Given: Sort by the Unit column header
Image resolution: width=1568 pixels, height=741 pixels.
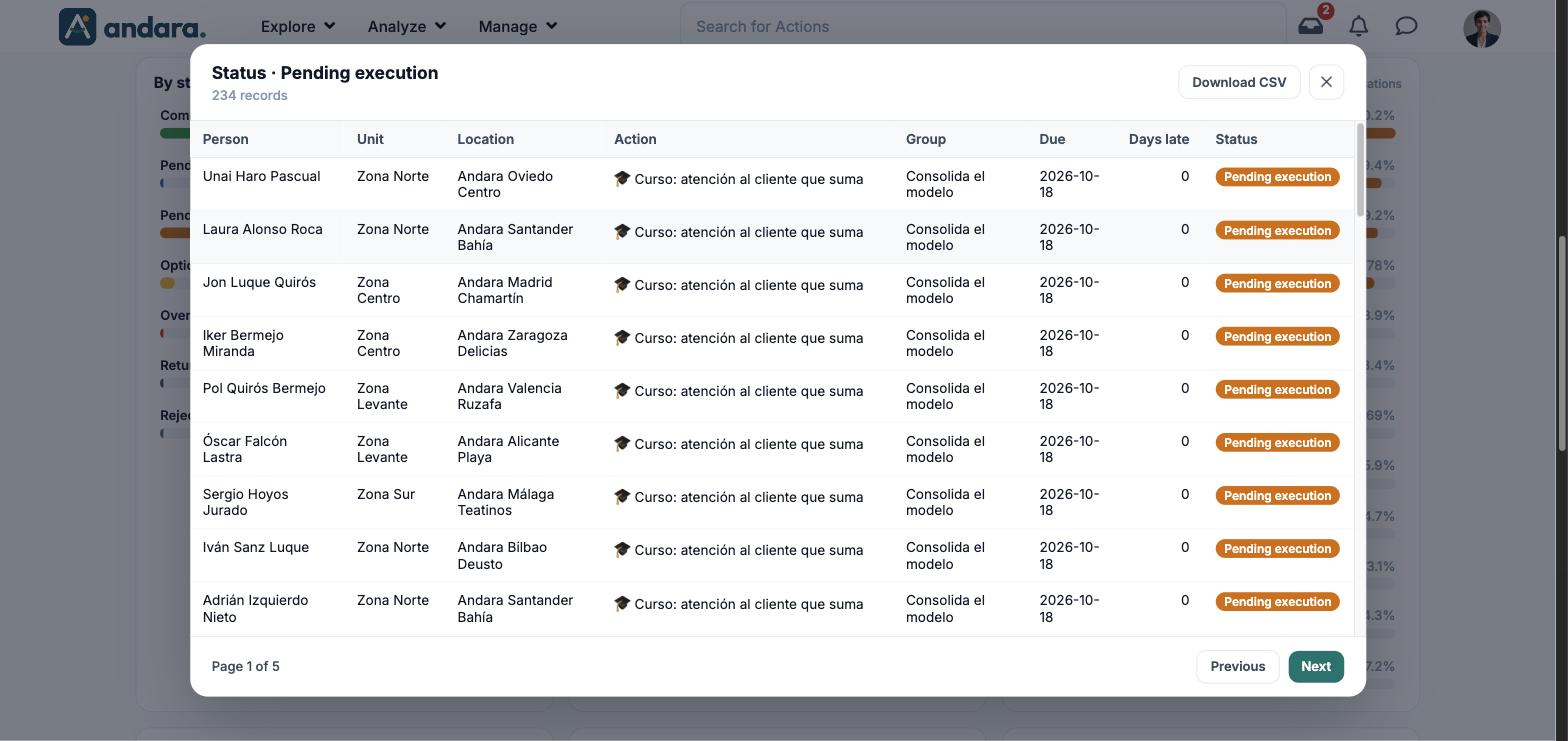Looking at the screenshot, I should pos(370,139).
